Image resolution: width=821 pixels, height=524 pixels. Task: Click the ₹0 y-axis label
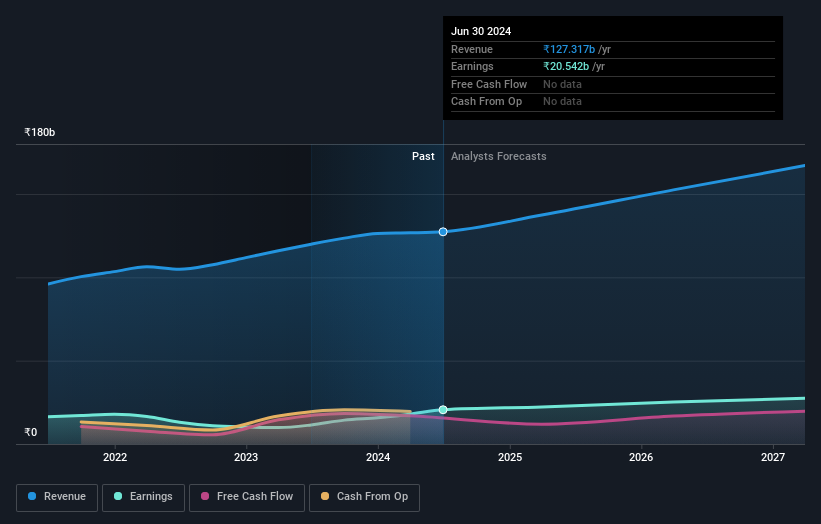tap(30, 432)
